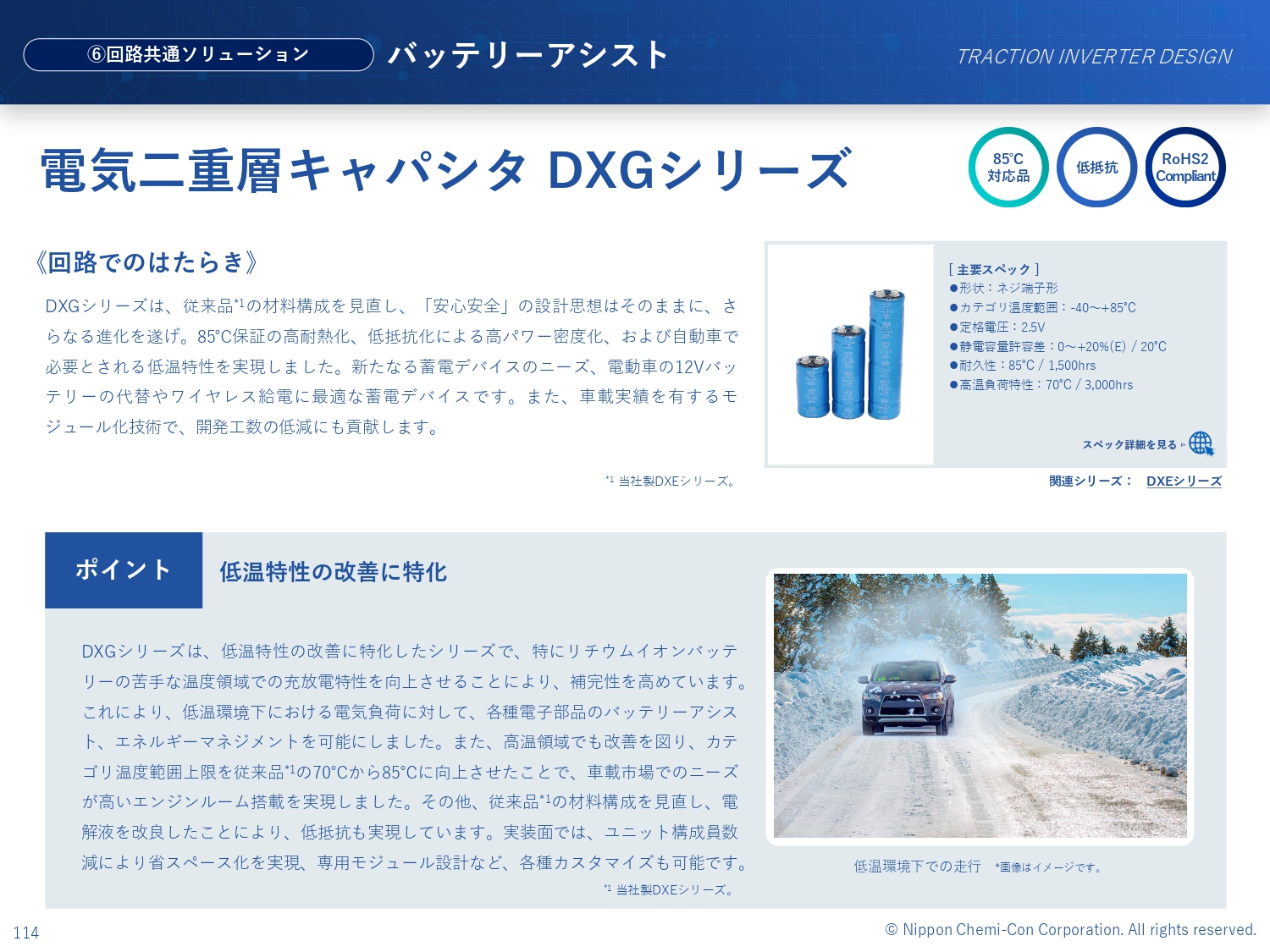Select the 低抵抗 circular badge

coord(1096,168)
